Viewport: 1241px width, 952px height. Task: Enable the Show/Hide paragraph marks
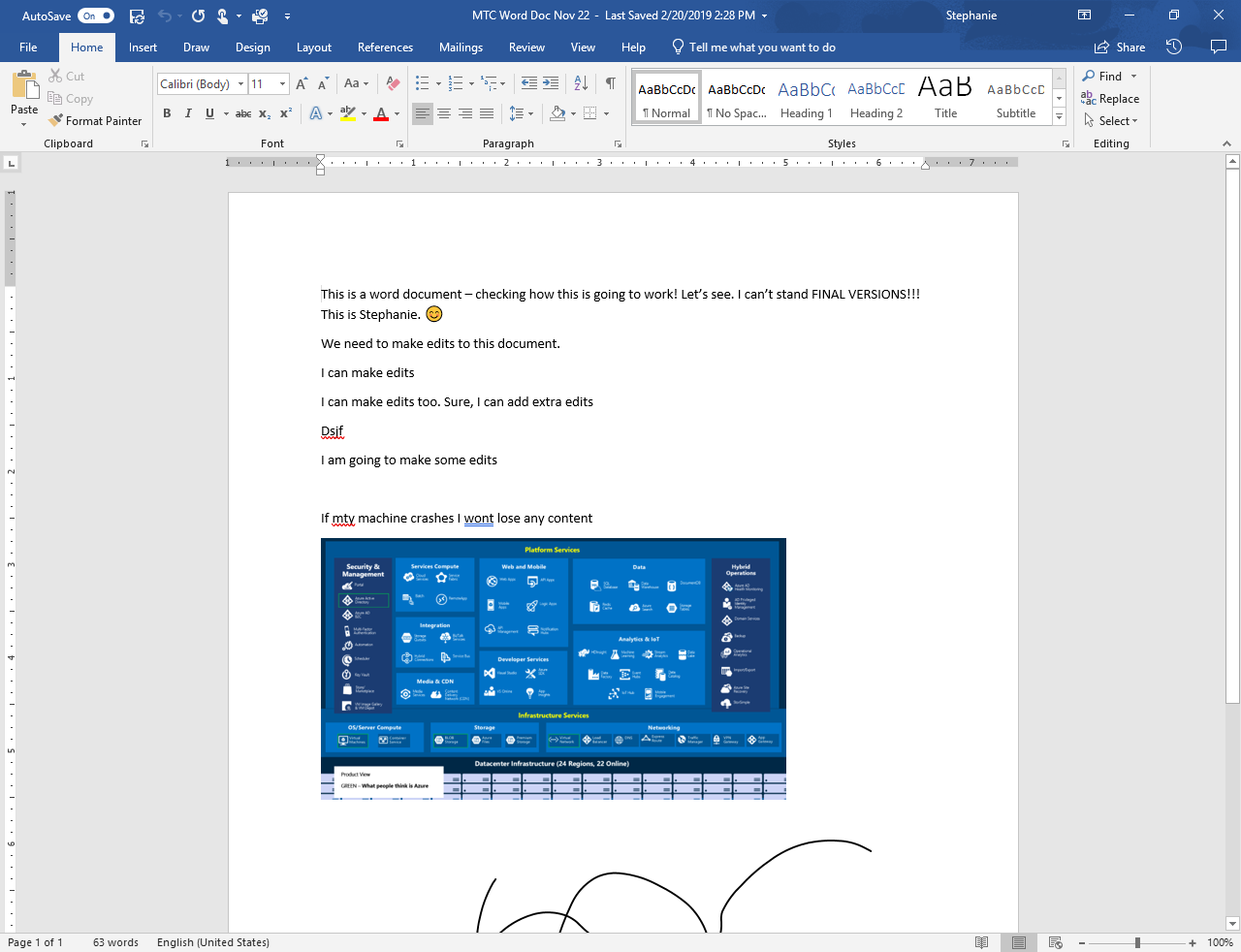click(x=610, y=83)
